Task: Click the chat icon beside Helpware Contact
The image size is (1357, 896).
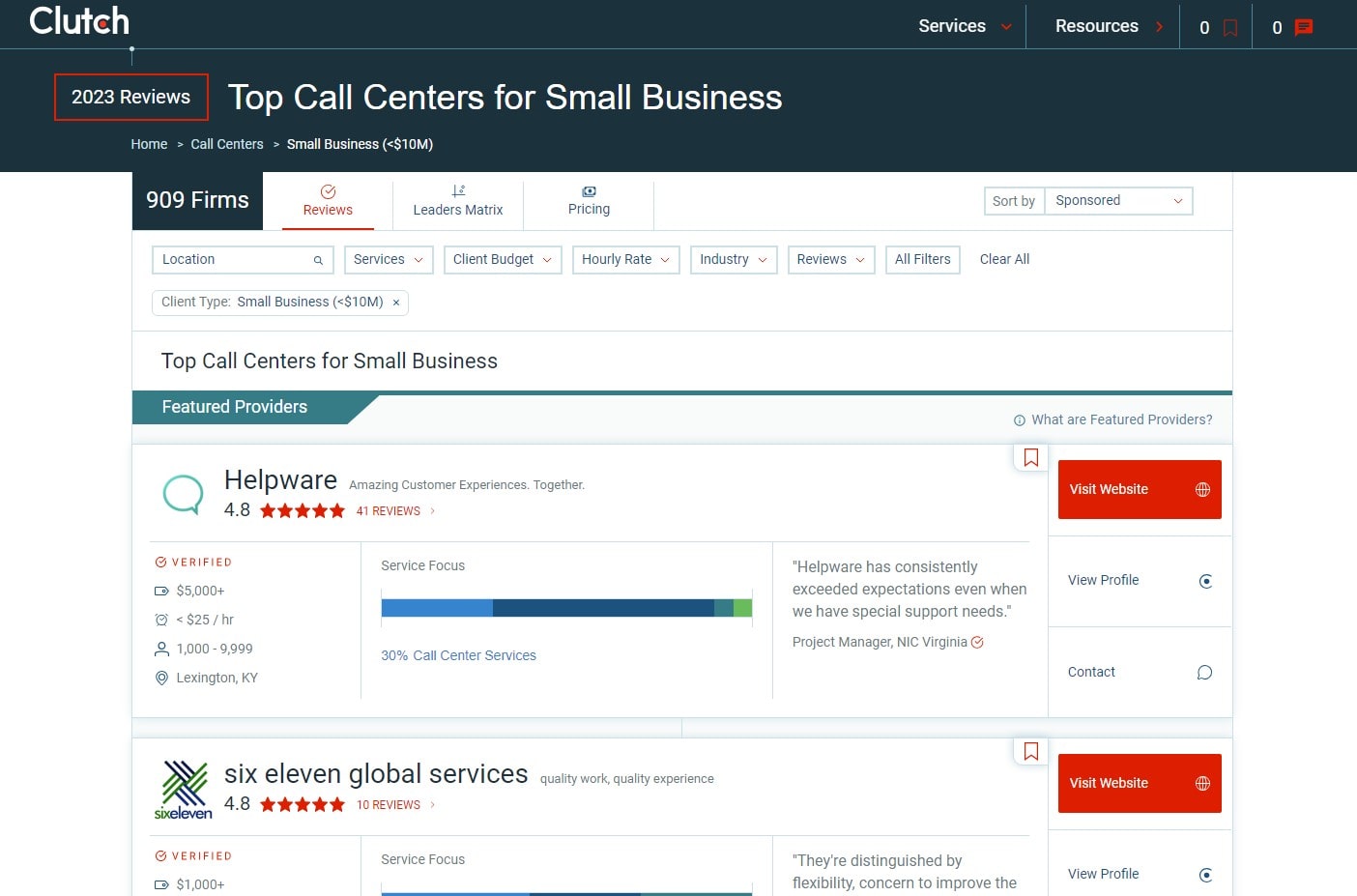Action: point(1204,673)
